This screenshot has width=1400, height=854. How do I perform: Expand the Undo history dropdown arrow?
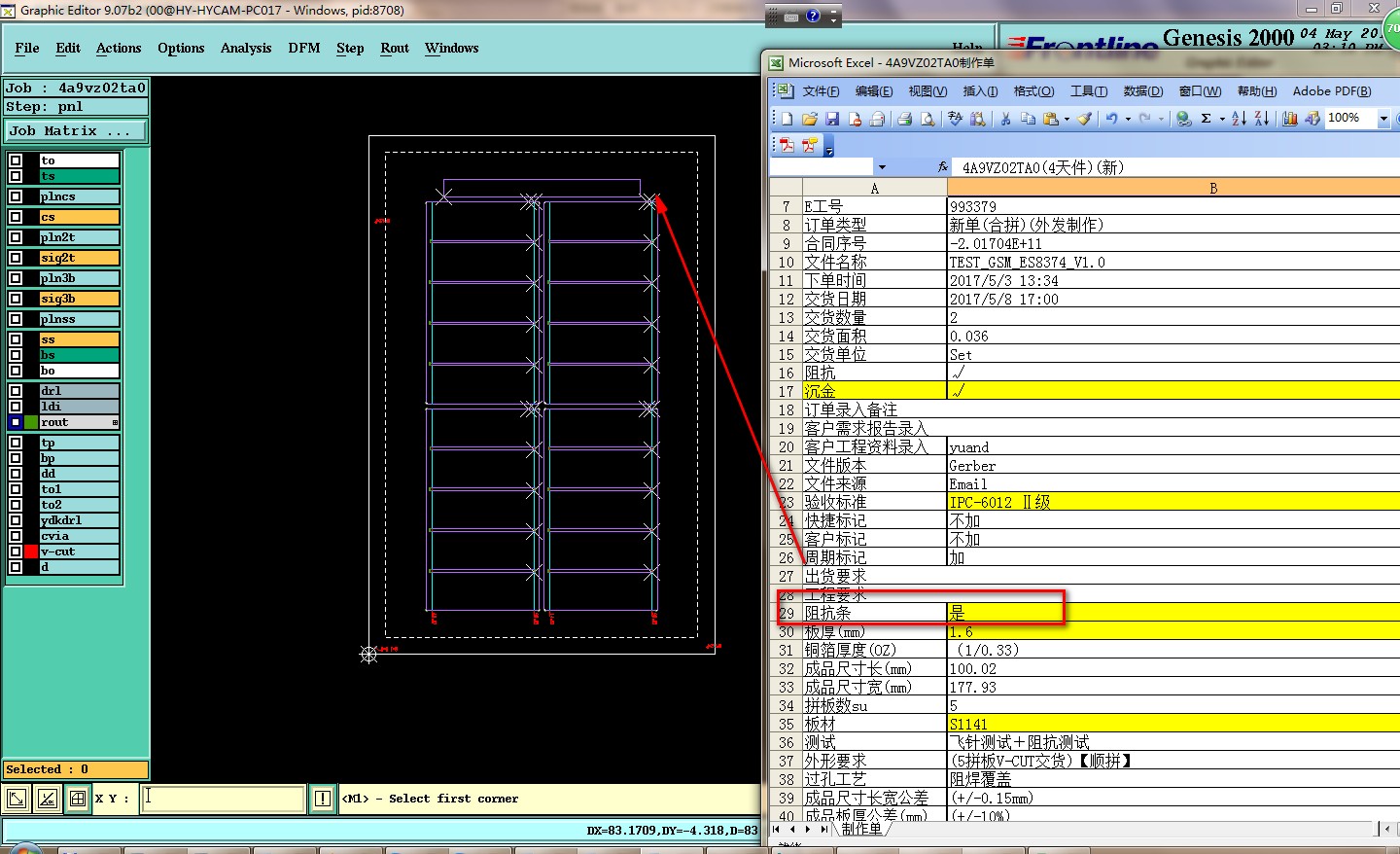point(1128,119)
